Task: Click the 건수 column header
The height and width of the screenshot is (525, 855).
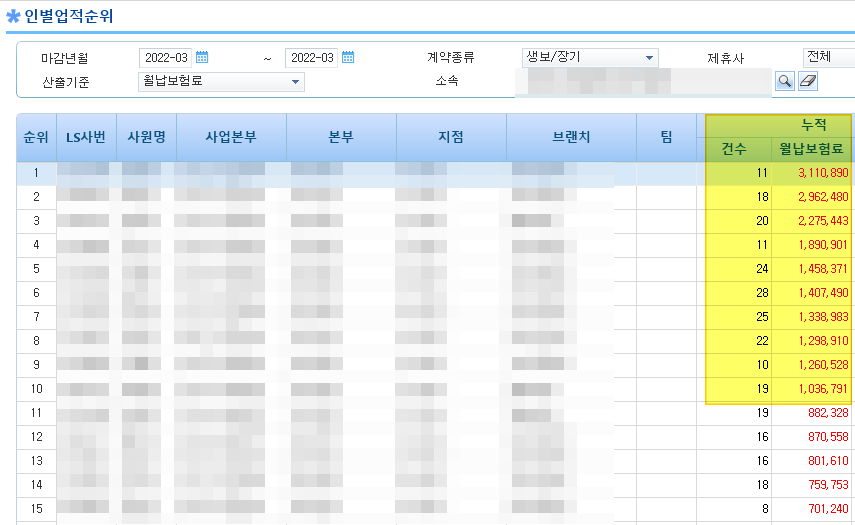Action: (734, 149)
